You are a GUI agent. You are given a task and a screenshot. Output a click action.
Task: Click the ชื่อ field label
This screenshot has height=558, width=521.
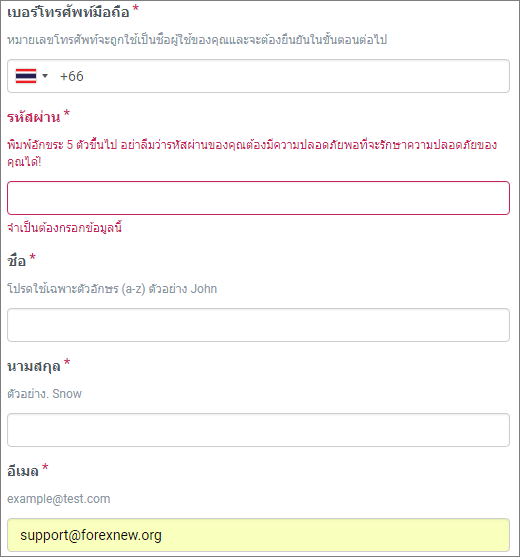(17, 260)
